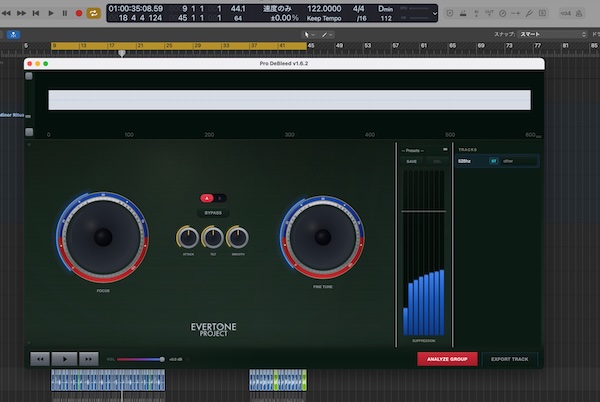Click the TILT knob
Viewport: 600px width, 402px height.
pyautogui.click(x=213, y=238)
